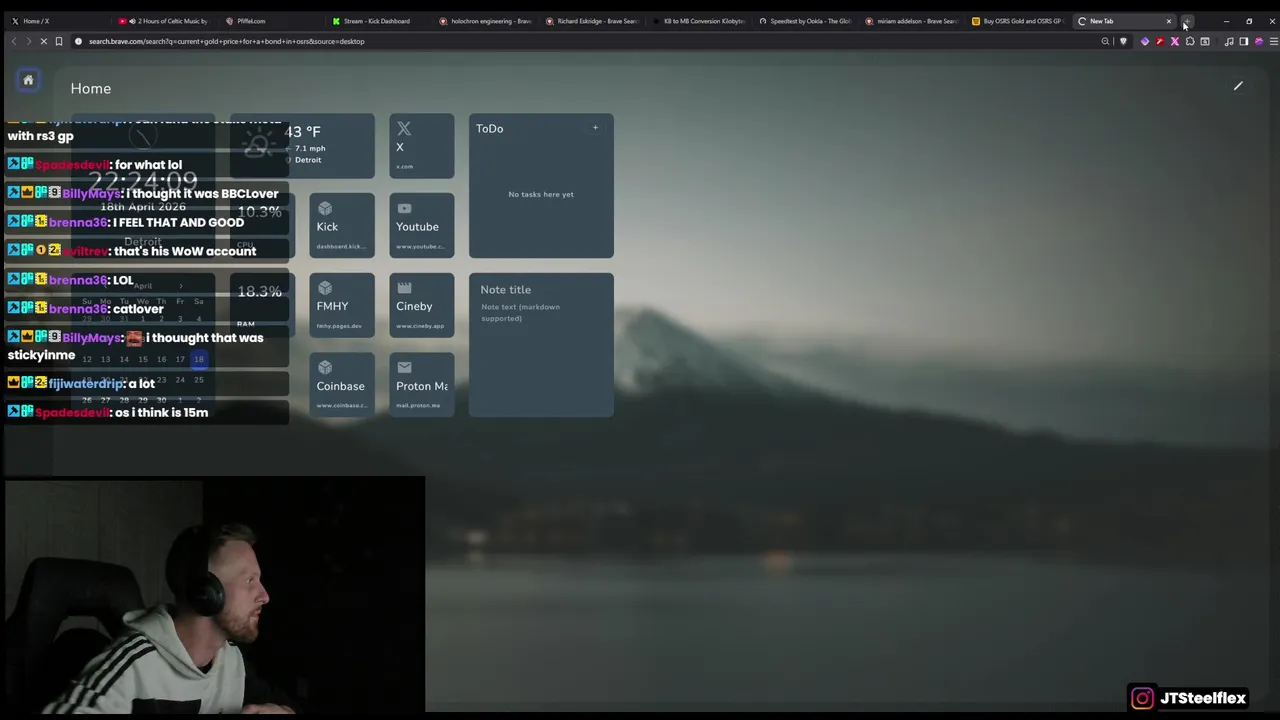Click the window-shaped icon beside the extensions puzzle
The width and height of the screenshot is (1280, 720).
(x=1205, y=41)
